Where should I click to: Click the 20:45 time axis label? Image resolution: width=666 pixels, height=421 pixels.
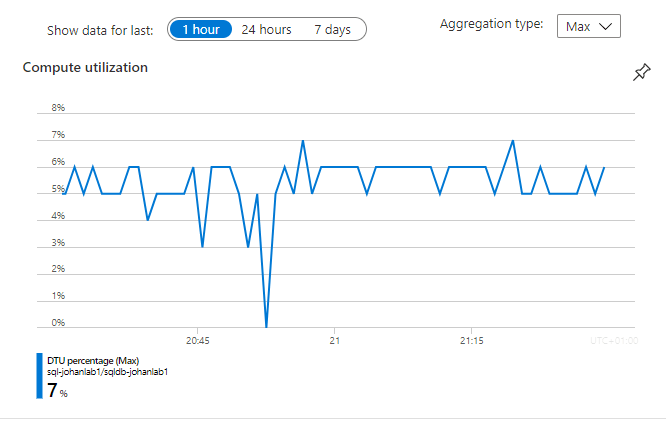[197, 341]
